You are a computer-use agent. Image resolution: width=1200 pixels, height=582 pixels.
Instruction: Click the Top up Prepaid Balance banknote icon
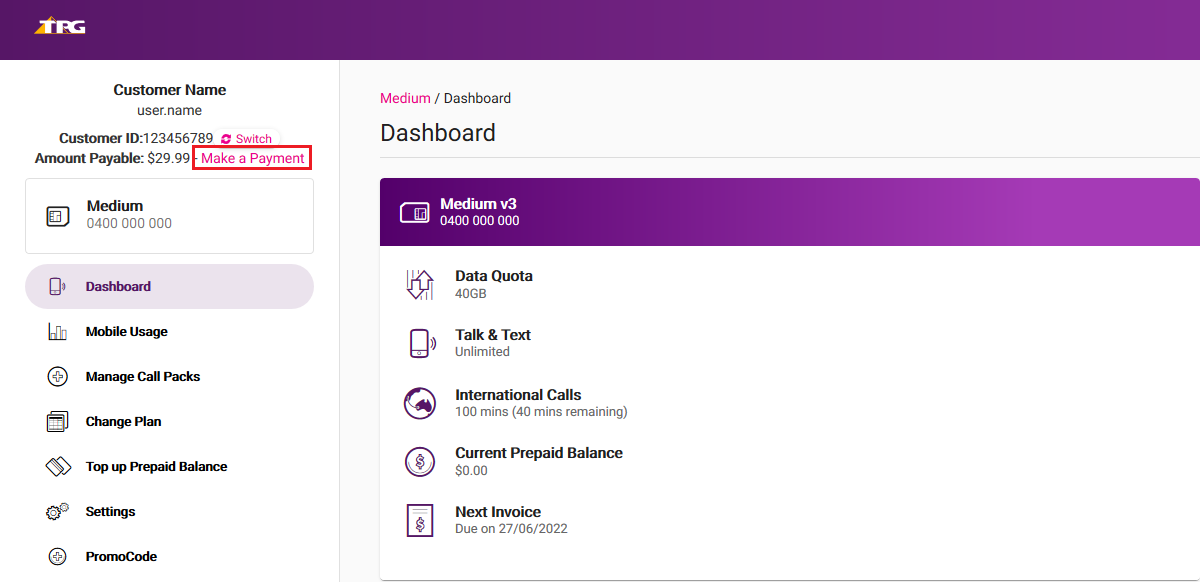(57, 466)
